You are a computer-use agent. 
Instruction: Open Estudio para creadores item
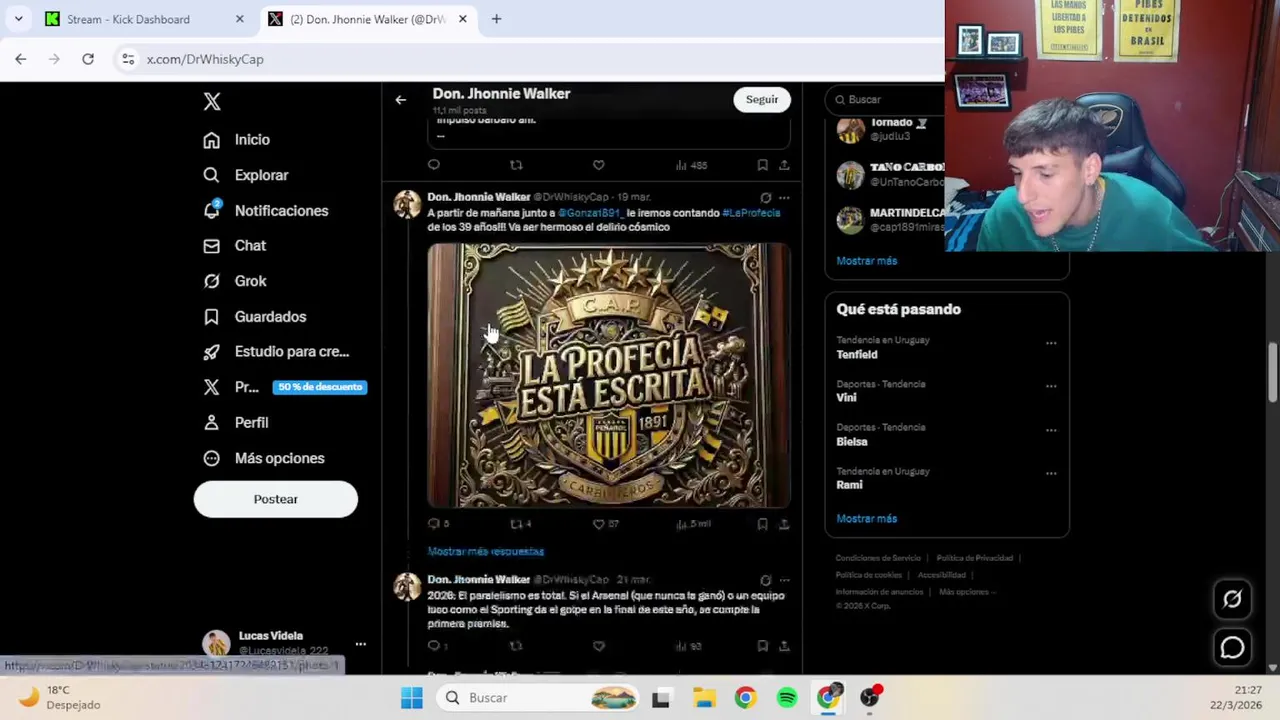276,352
